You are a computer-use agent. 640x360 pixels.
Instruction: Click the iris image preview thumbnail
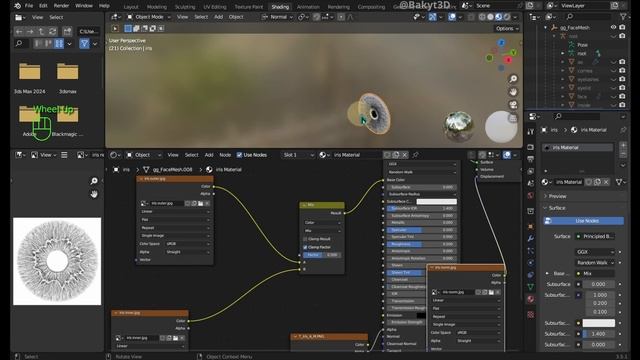57,261
